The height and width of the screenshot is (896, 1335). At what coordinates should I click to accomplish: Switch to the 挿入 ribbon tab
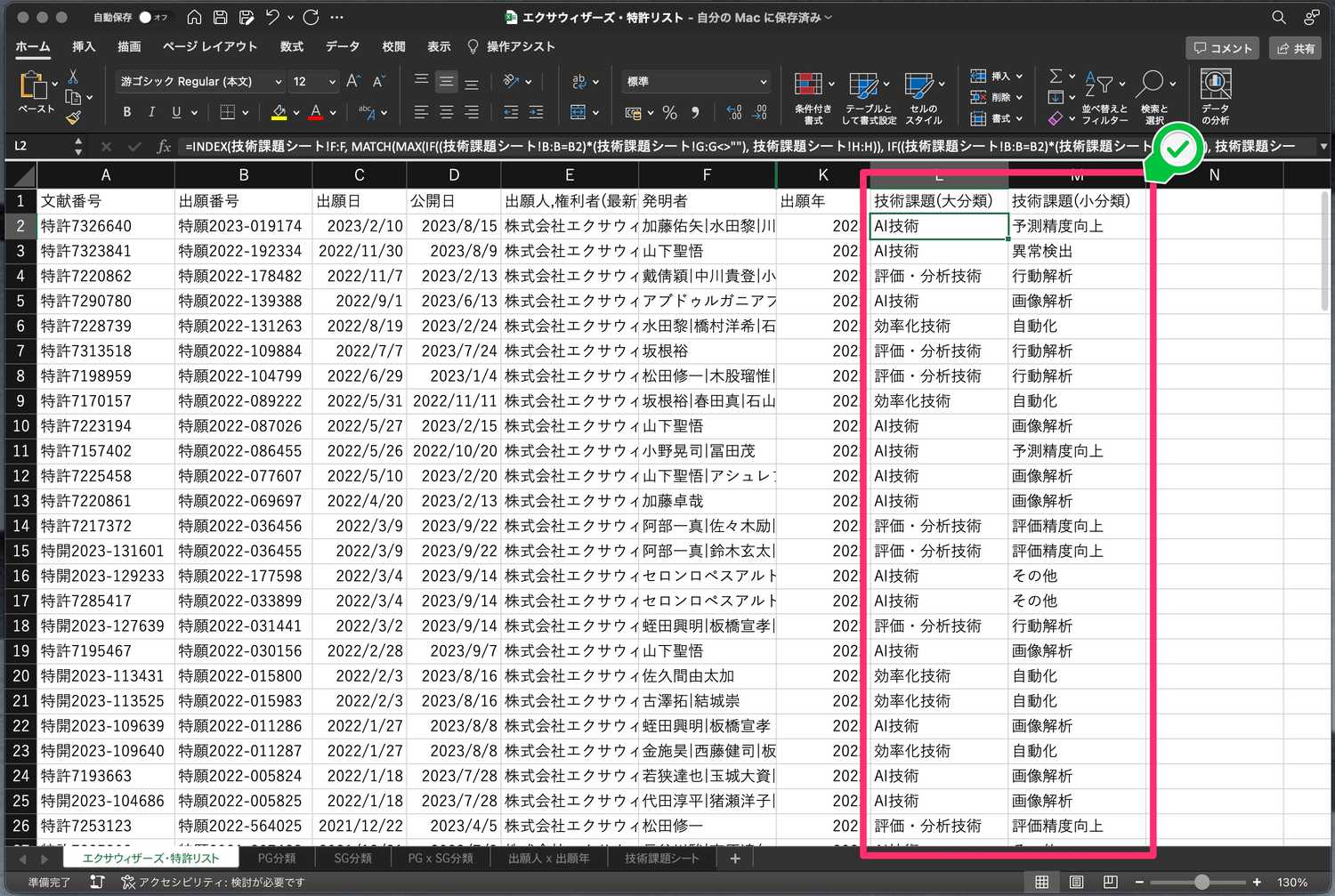coord(84,46)
